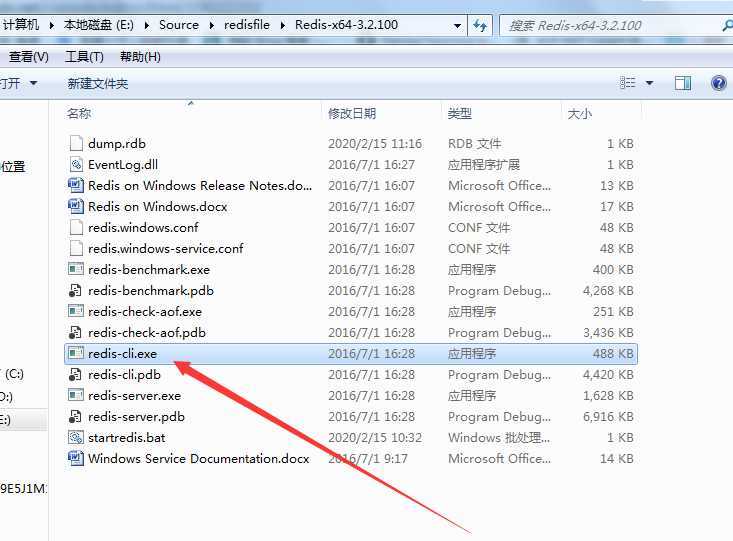Click the redis-check-aof.exe application icon
Image resolution: width=733 pixels, height=541 pixels.
pos(76,311)
